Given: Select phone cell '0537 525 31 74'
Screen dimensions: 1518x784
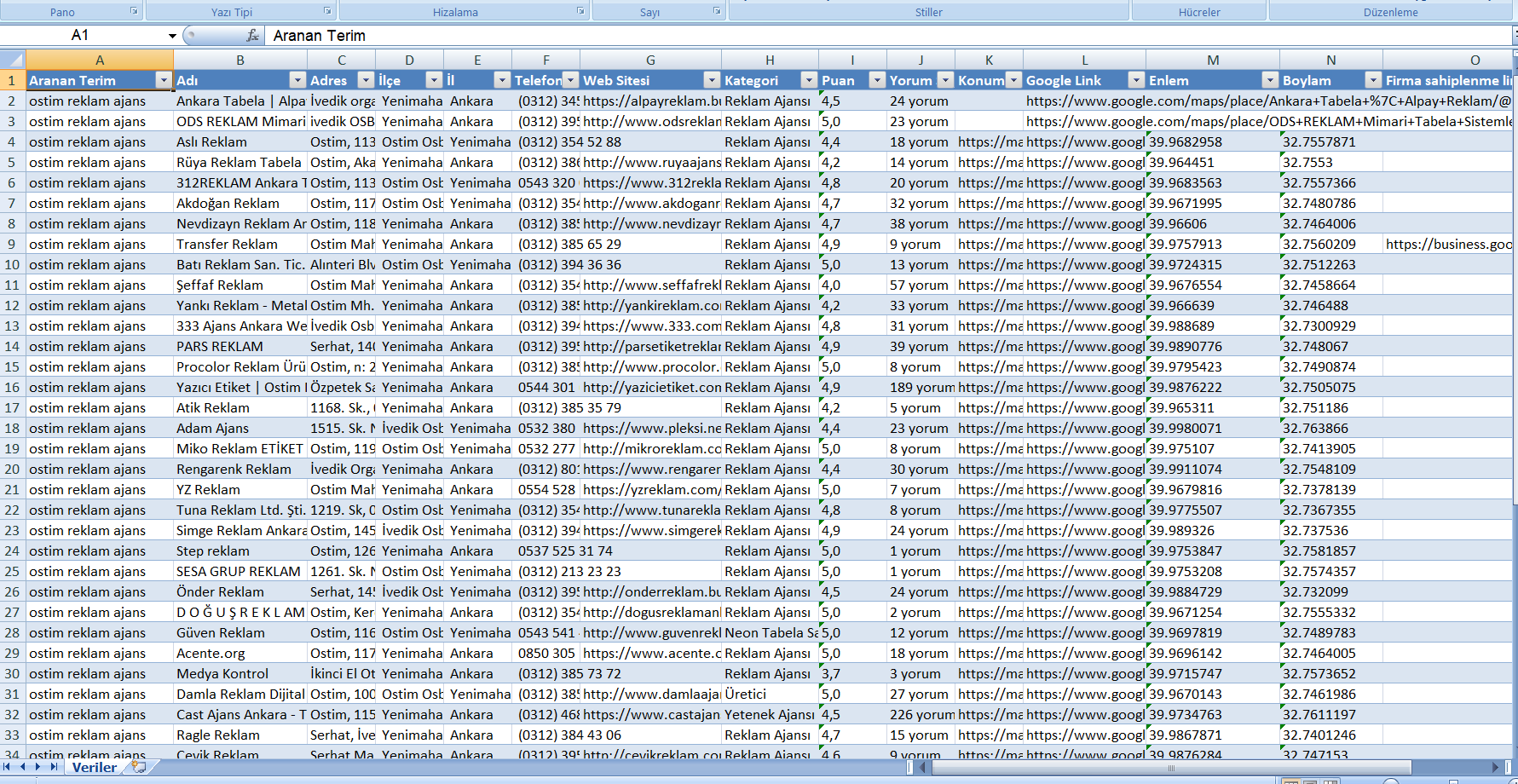Looking at the screenshot, I should click(546, 551).
